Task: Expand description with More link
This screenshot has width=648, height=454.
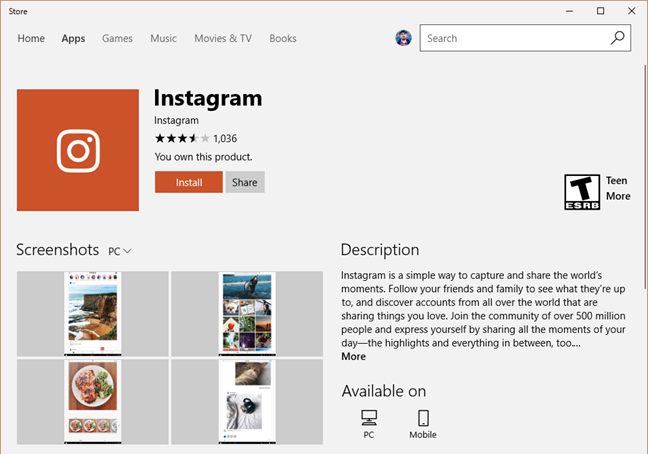Action: coord(353,357)
